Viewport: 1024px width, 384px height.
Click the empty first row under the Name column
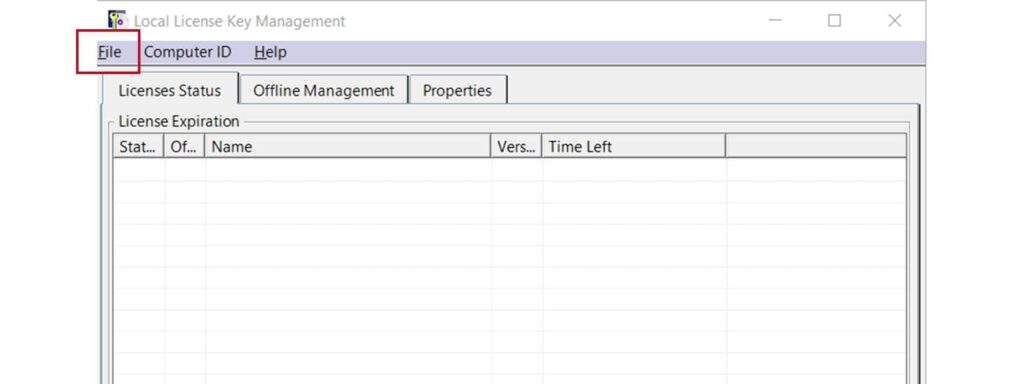[x=348, y=170]
